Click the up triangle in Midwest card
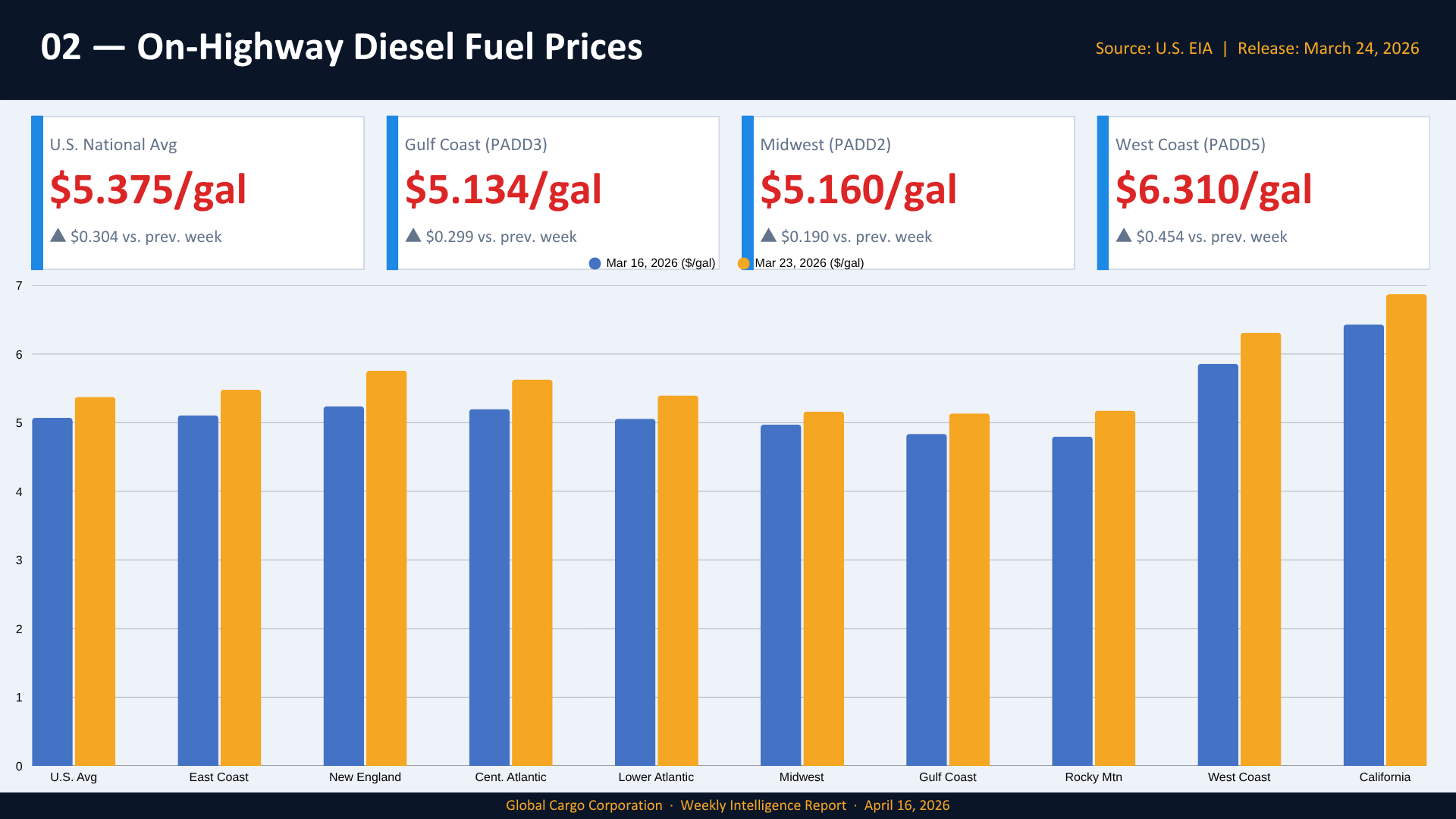The image size is (1456, 819). 768,235
